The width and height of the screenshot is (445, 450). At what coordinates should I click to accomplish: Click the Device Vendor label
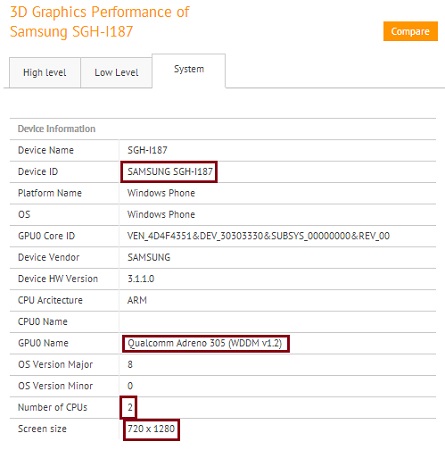tap(49, 257)
